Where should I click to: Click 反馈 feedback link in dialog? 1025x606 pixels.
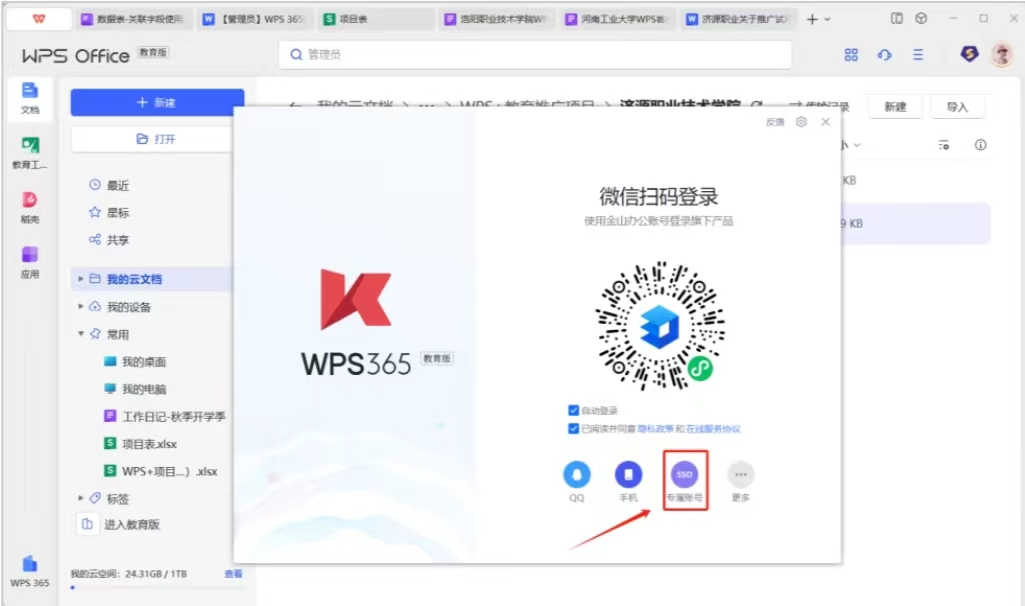(x=775, y=122)
